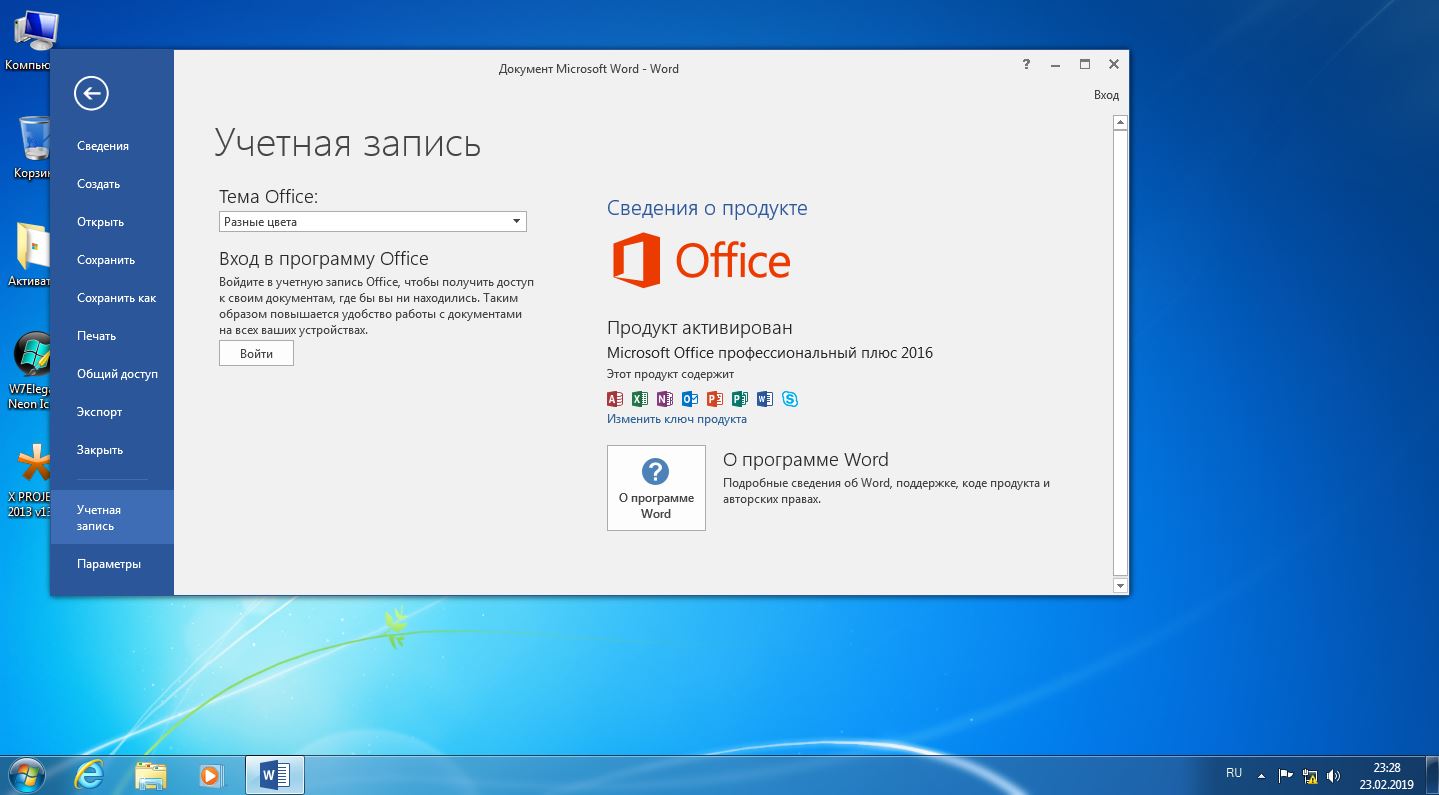Click the Продукт активирован text
Screen dimensions: 1439x795
(x=700, y=327)
